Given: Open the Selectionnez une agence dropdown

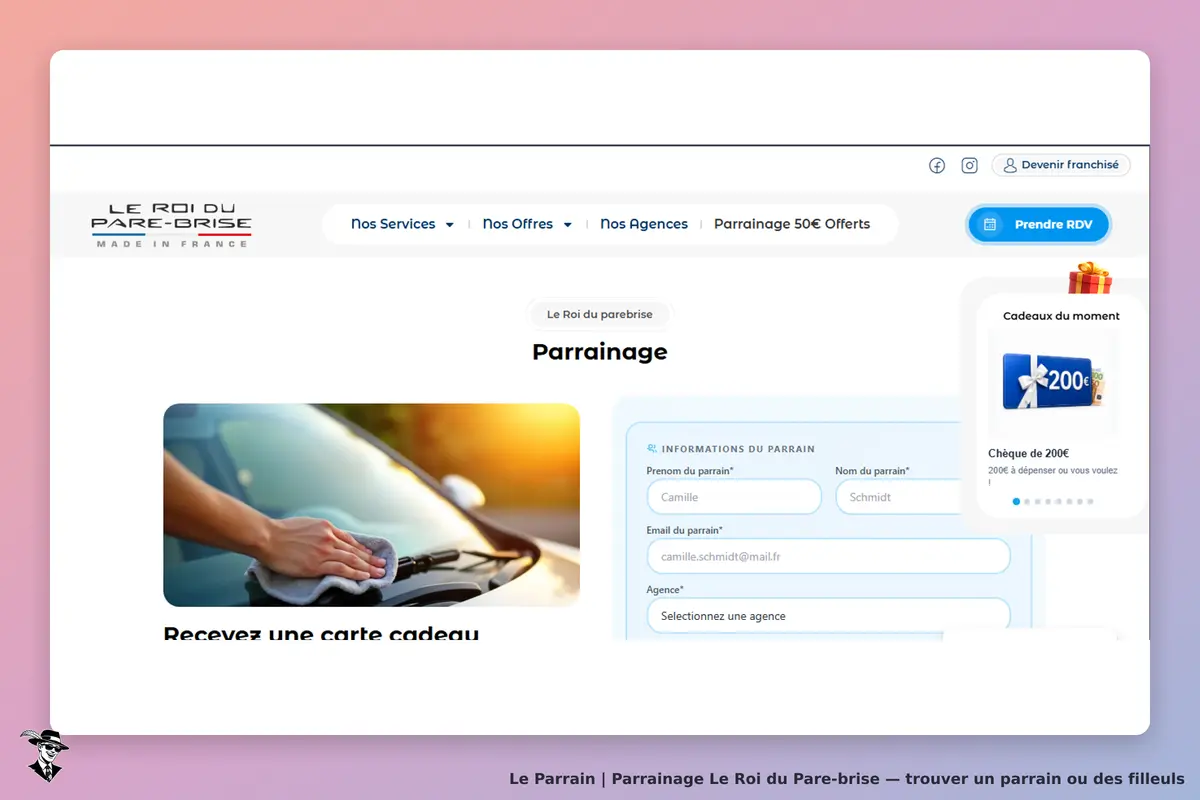Looking at the screenshot, I should pos(829,616).
